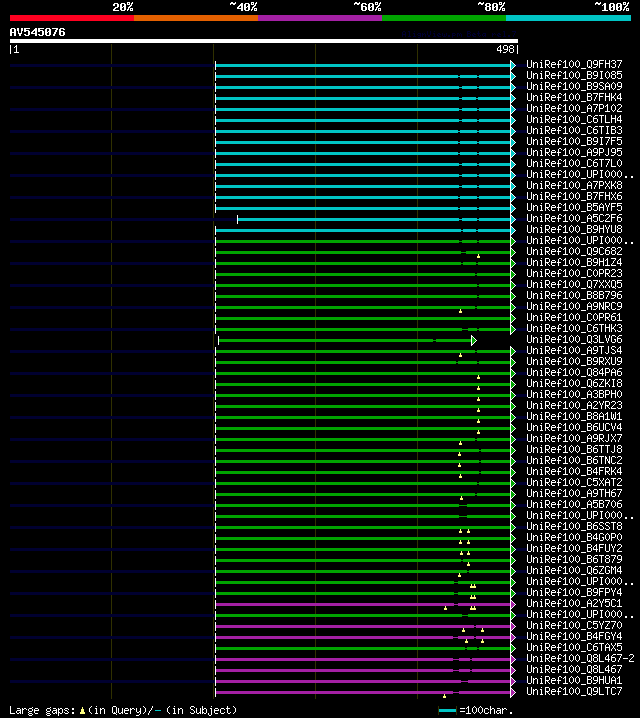Click the cyan alignment bar of UniRef100_Q9FH37
Image resolution: width=640 pixels, height=718 pixels.
pos(363,65)
